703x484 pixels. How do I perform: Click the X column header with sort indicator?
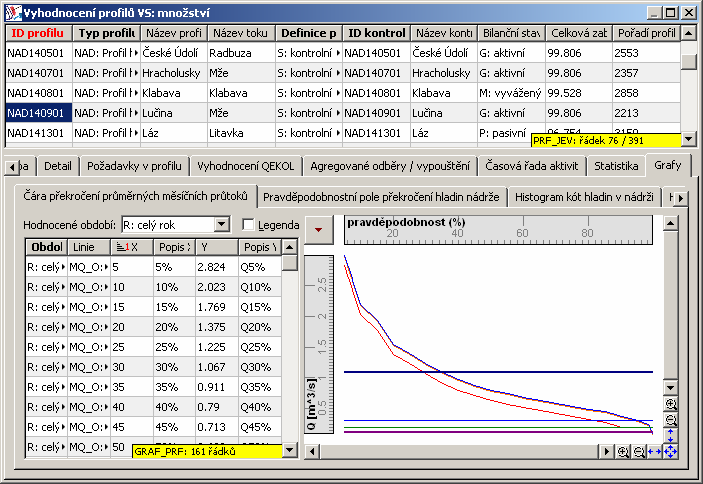132,247
